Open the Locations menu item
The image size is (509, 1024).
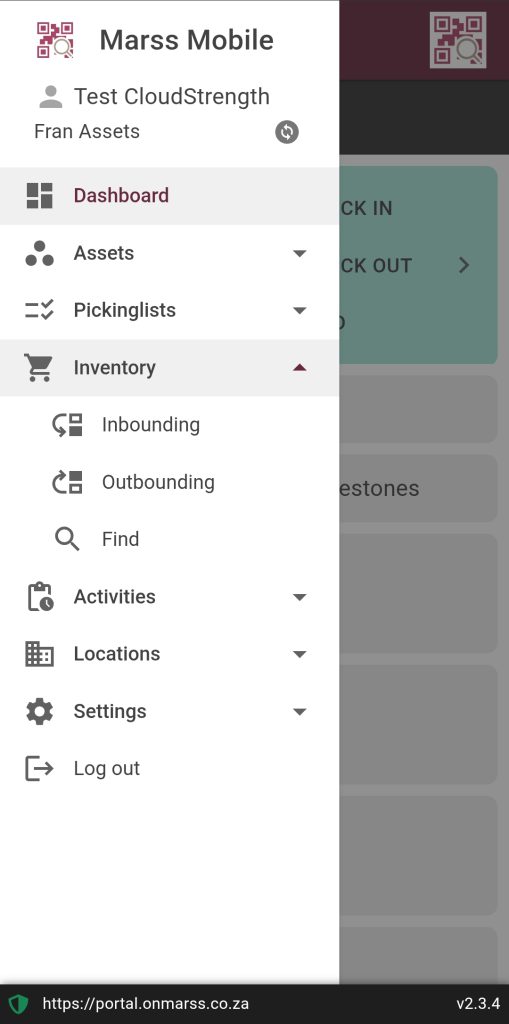169,654
